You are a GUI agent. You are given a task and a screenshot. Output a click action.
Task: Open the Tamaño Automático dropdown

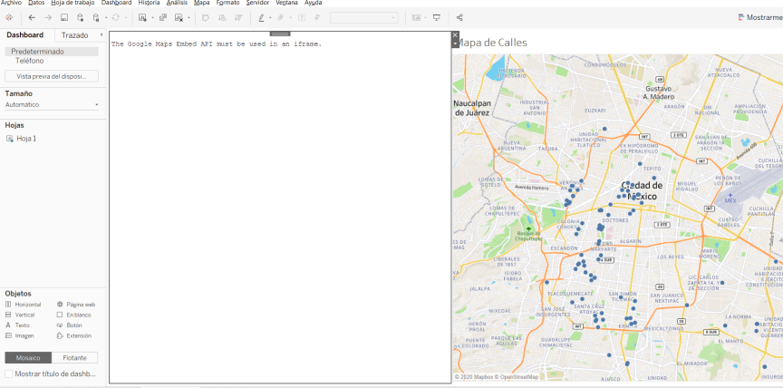(51, 105)
